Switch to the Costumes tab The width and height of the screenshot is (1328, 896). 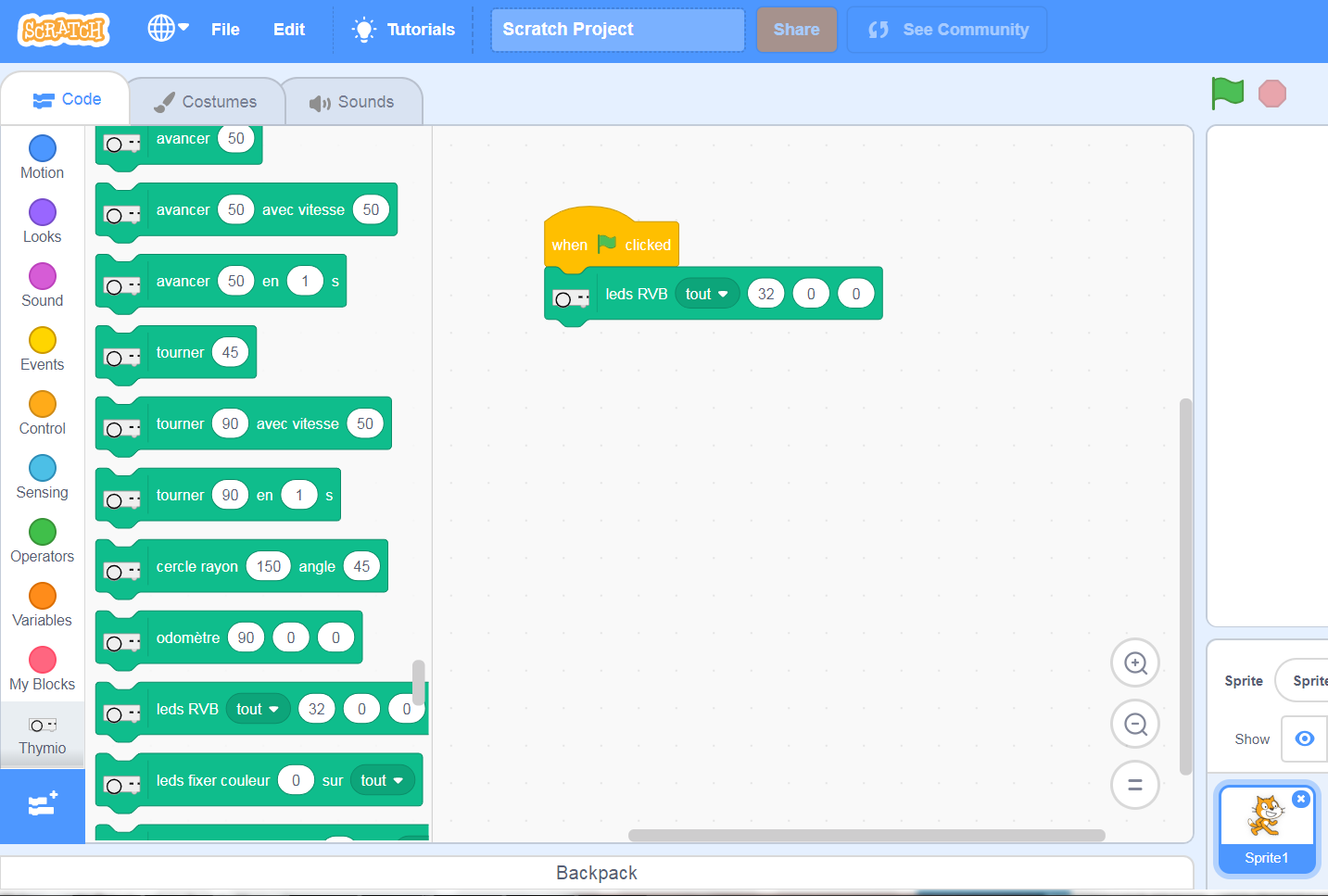pyautogui.click(x=206, y=102)
